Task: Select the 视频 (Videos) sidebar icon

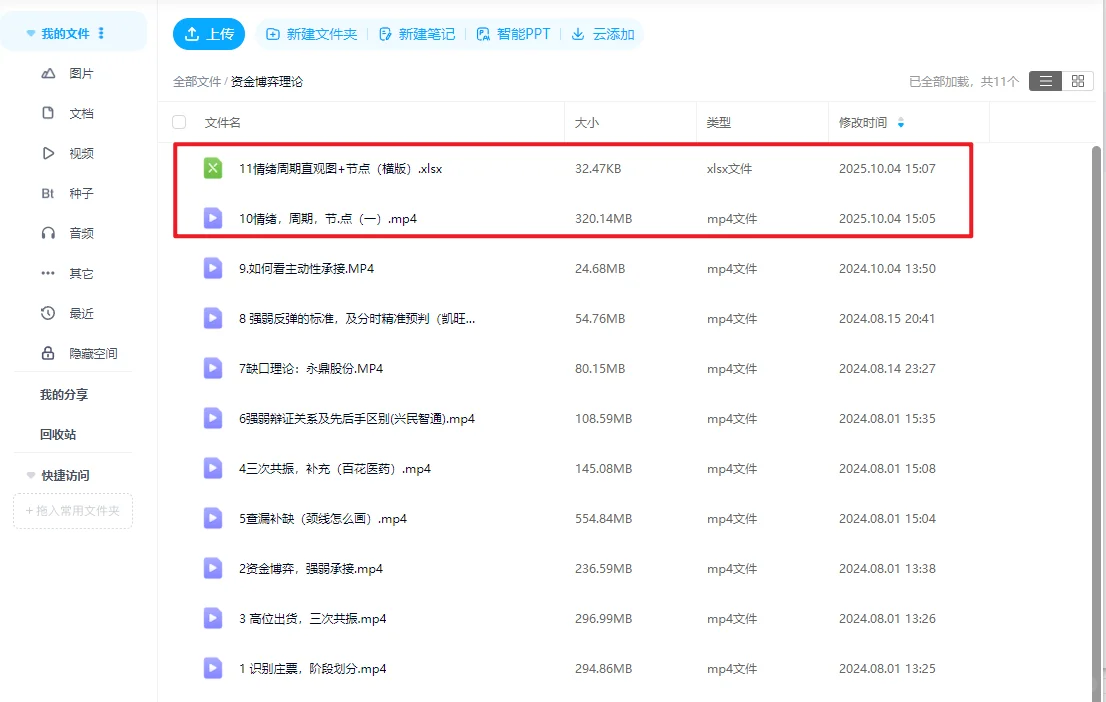Action: tap(49, 153)
